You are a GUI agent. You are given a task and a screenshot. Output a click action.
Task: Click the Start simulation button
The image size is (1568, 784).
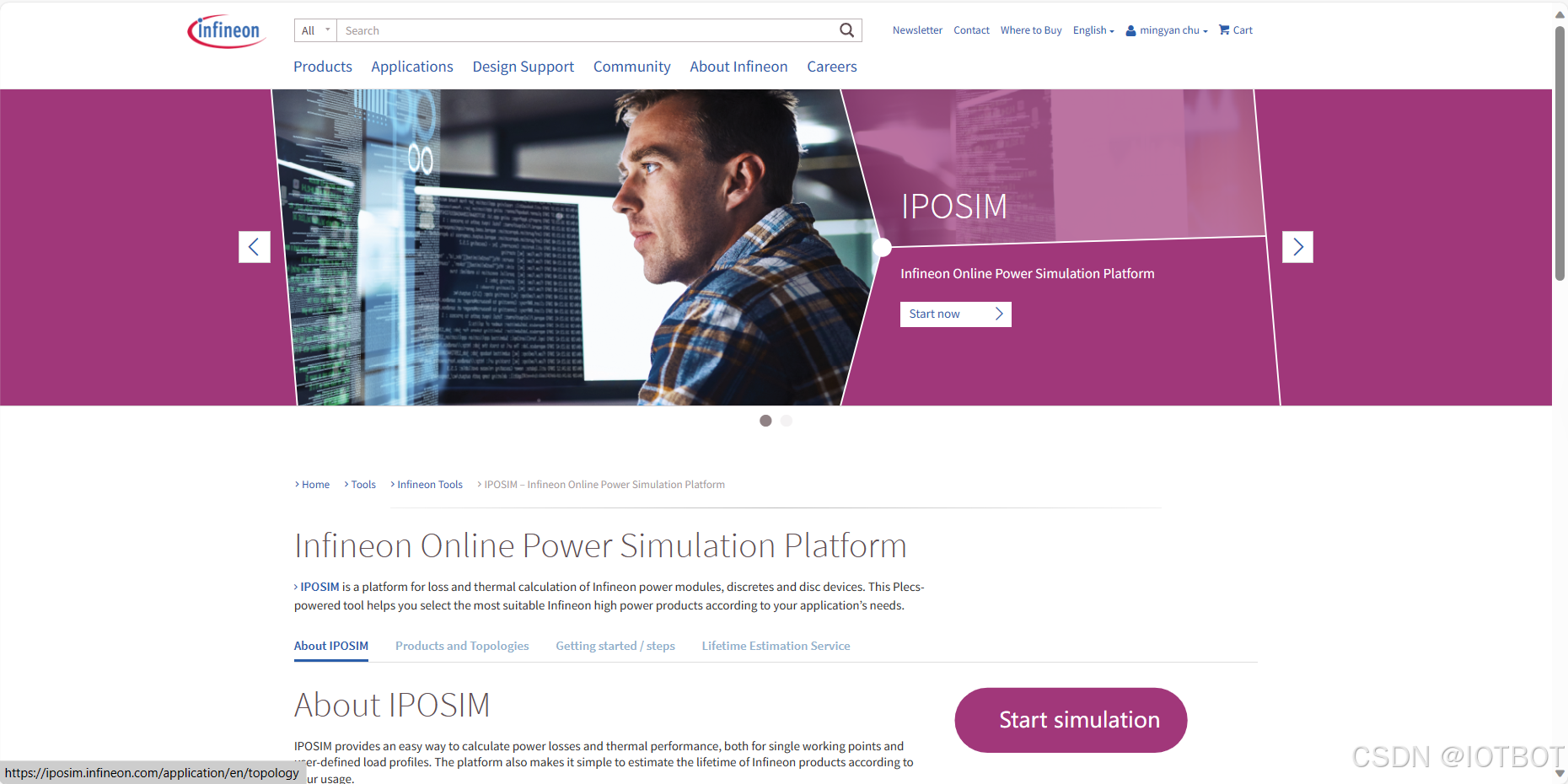tap(1071, 720)
